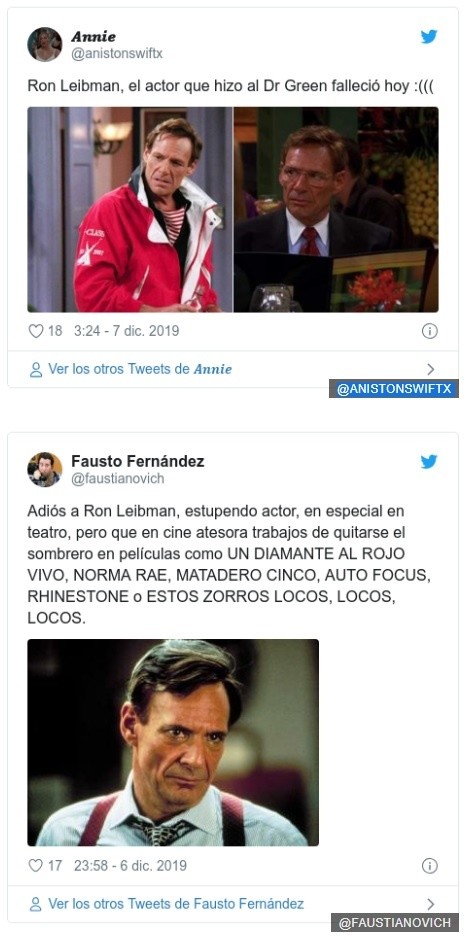The width and height of the screenshot is (468, 940).
Task: Like Annie's tweet with the heart icon
Action: pos(36,331)
